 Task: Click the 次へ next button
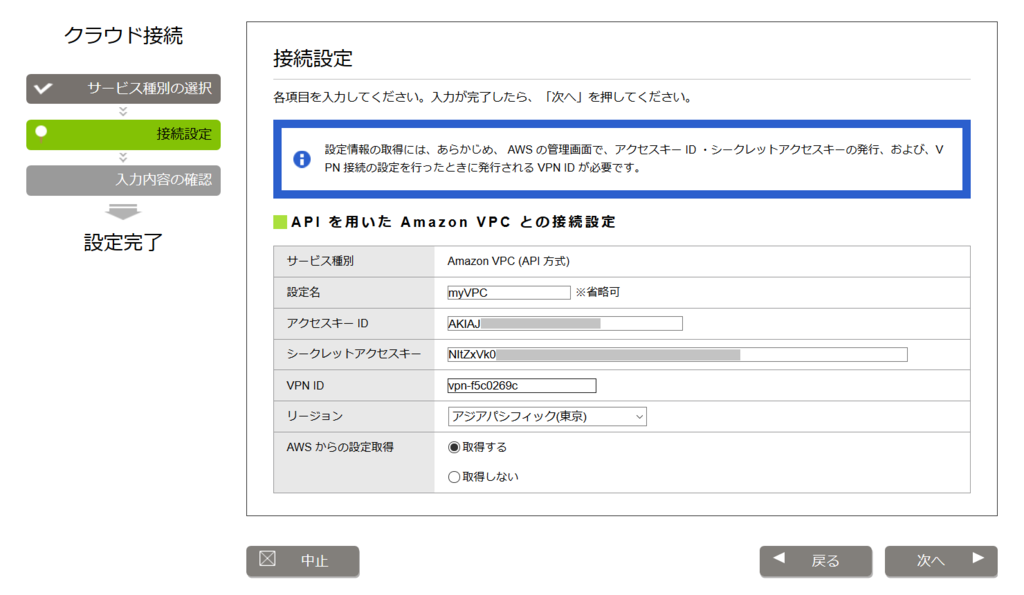pos(941,561)
